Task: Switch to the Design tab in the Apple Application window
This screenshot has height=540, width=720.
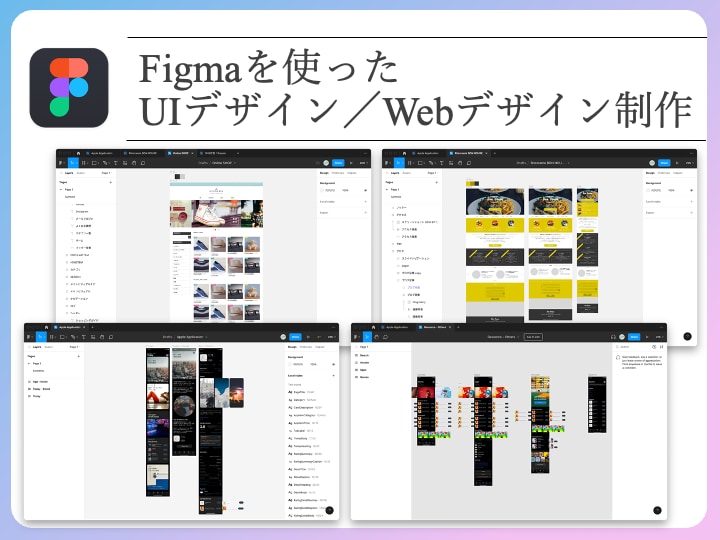Action: [x=292, y=347]
